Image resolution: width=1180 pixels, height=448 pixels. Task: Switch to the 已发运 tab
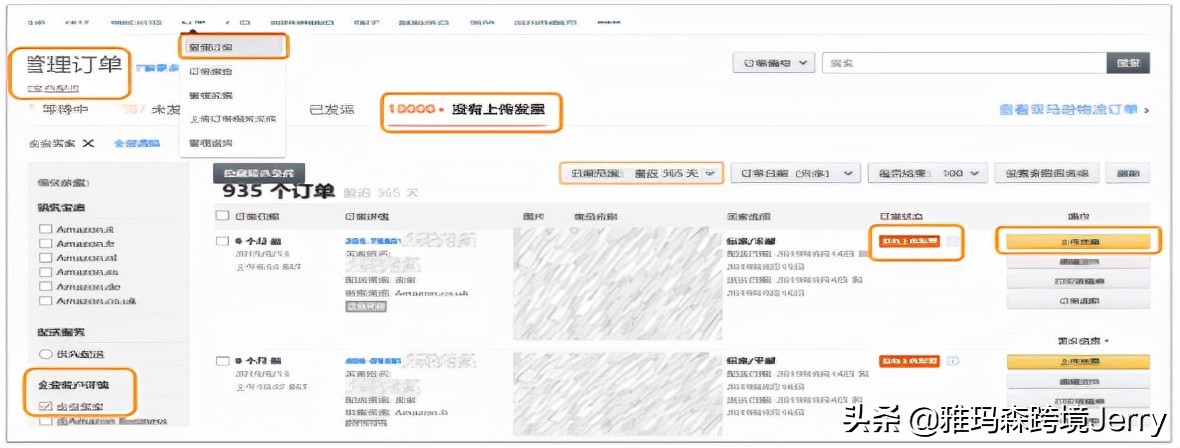(332, 110)
